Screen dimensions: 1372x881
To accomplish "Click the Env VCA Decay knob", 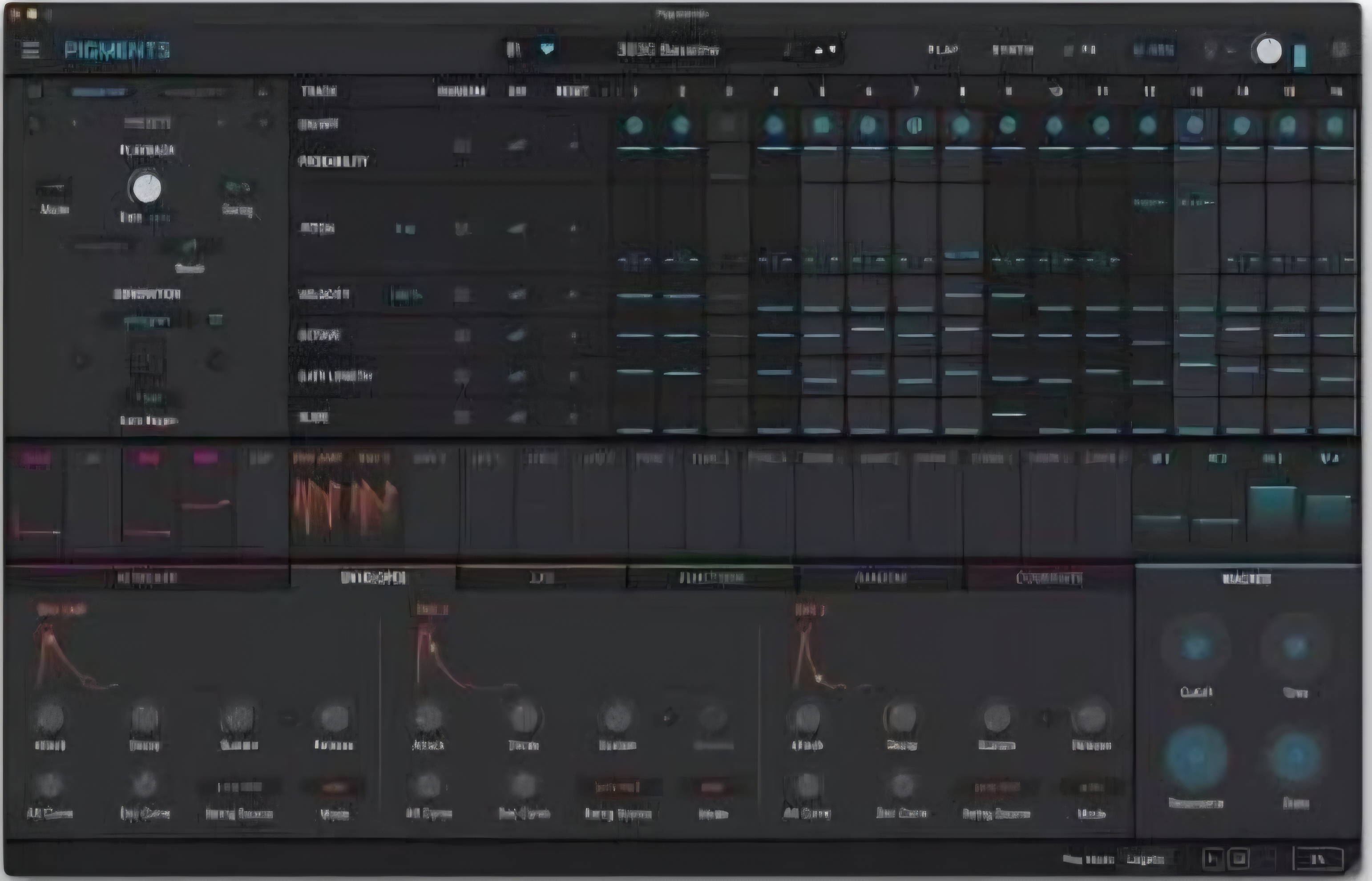I will click(145, 719).
